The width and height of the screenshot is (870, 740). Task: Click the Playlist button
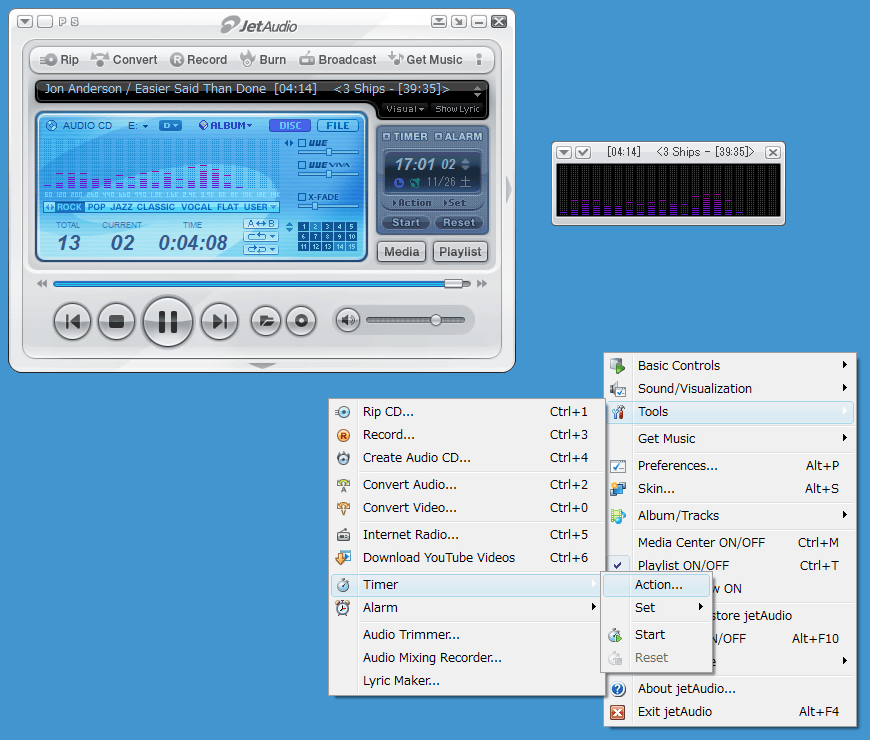[x=460, y=252]
